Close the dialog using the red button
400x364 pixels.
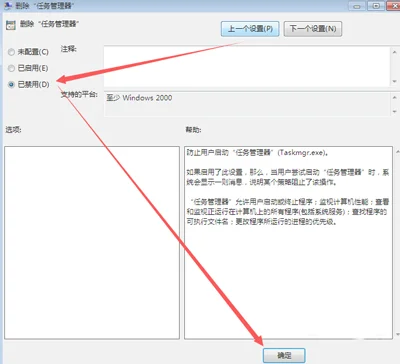pos(393,6)
